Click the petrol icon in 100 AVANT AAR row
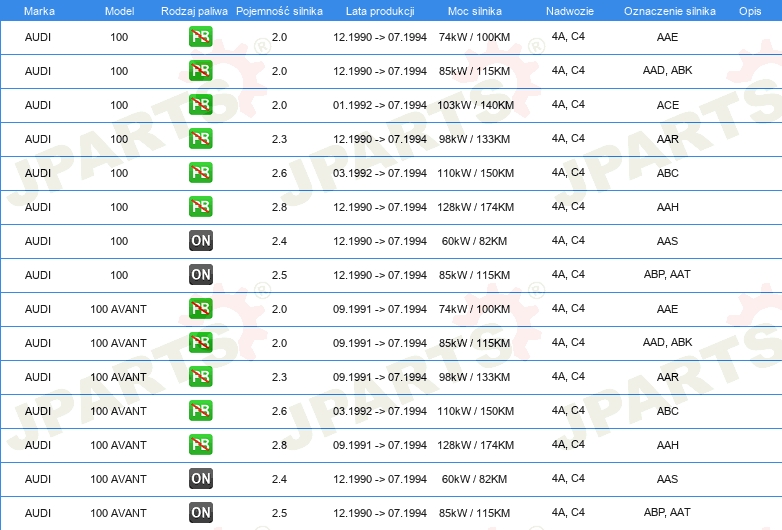 pos(200,376)
